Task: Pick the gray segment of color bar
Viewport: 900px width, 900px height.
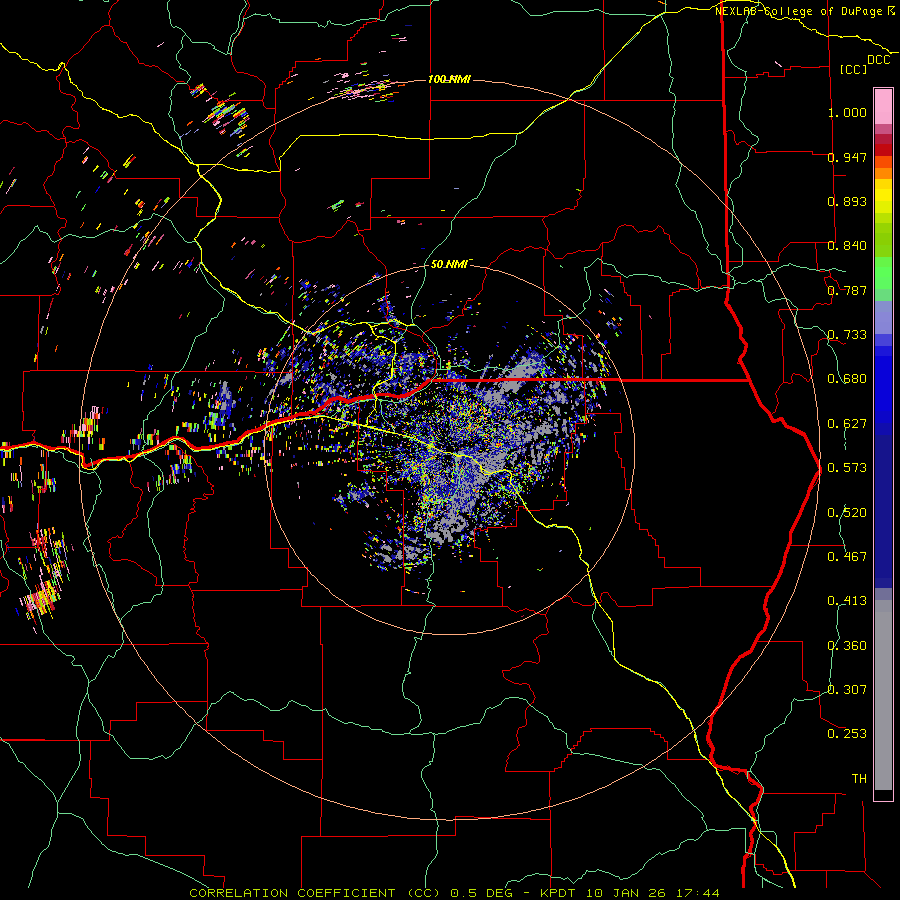Action: (883, 695)
